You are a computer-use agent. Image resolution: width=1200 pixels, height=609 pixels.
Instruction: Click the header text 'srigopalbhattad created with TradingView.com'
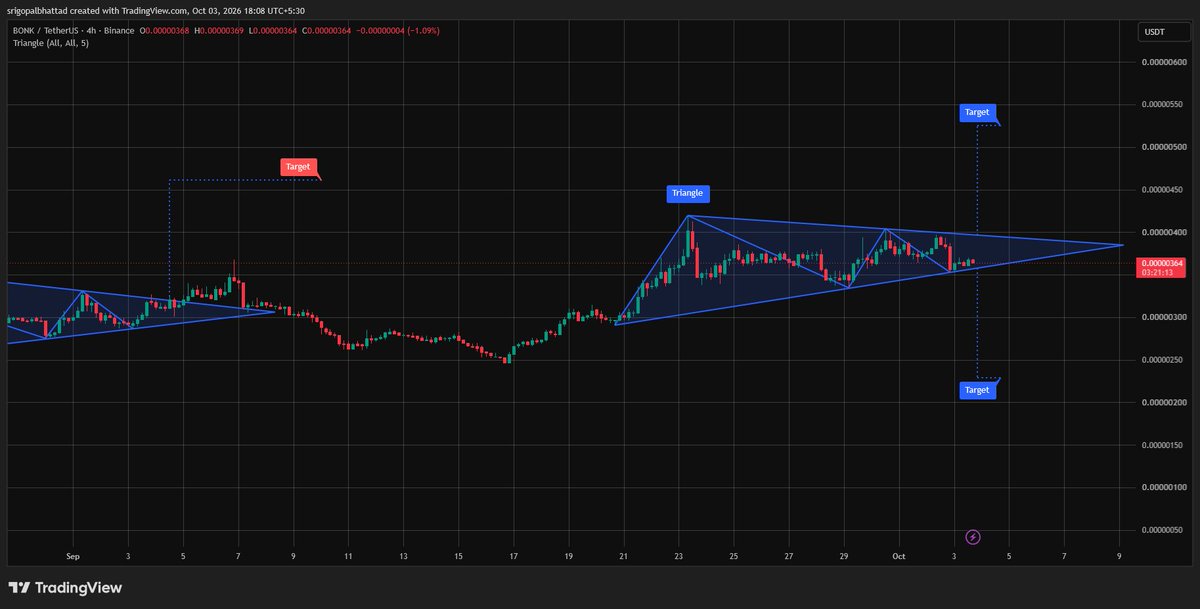(97, 10)
